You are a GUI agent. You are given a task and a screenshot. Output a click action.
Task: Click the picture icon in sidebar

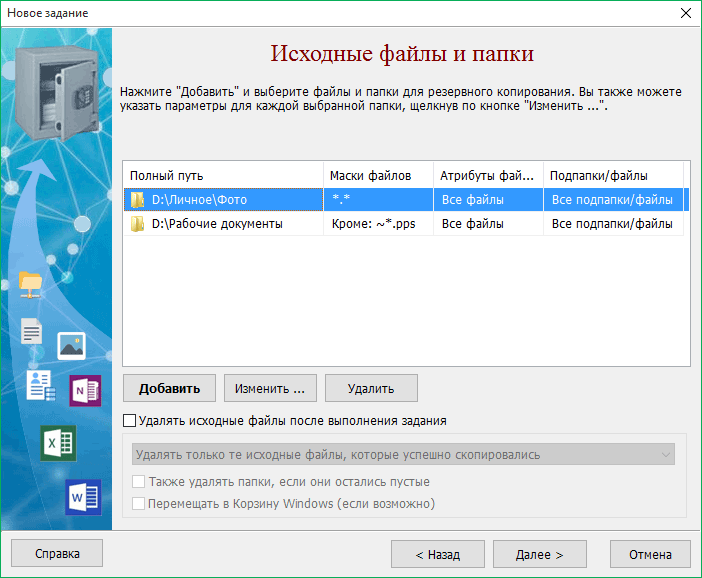click(x=72, y=346)
